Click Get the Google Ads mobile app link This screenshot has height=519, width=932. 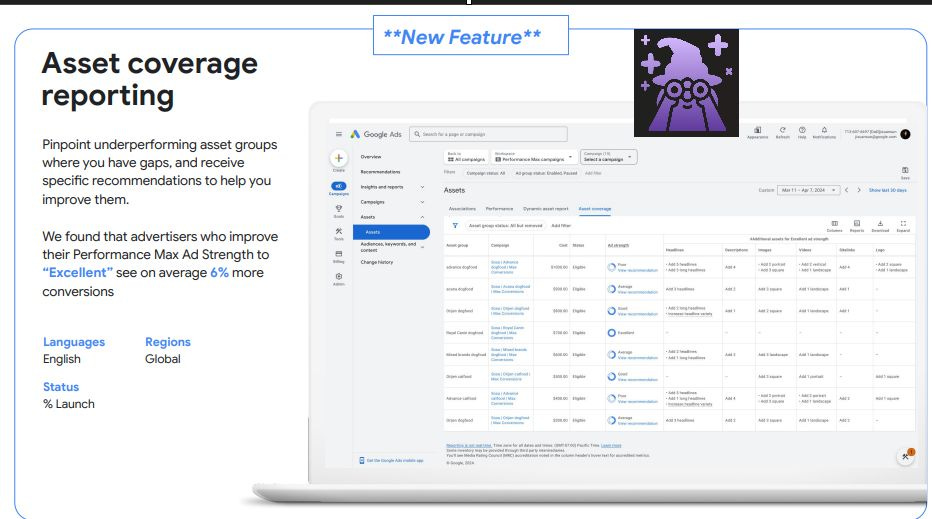pos(395,461)
